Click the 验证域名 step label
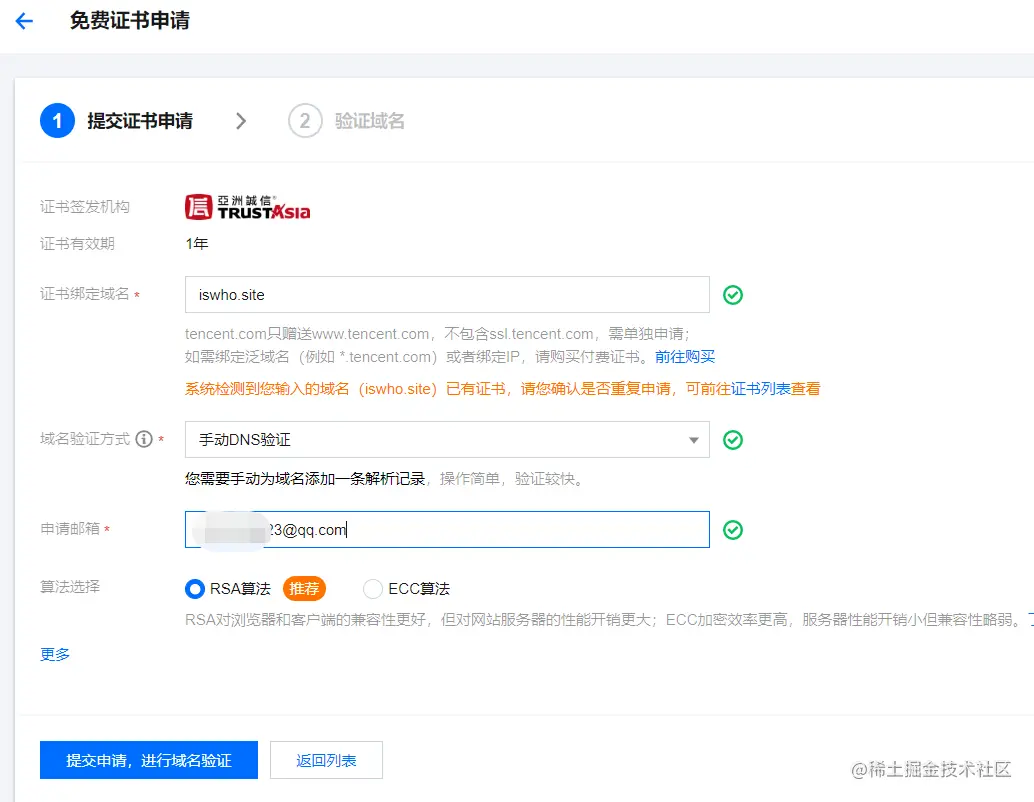The height and width of the screenshot is (802, 1034). pos(370,121)
